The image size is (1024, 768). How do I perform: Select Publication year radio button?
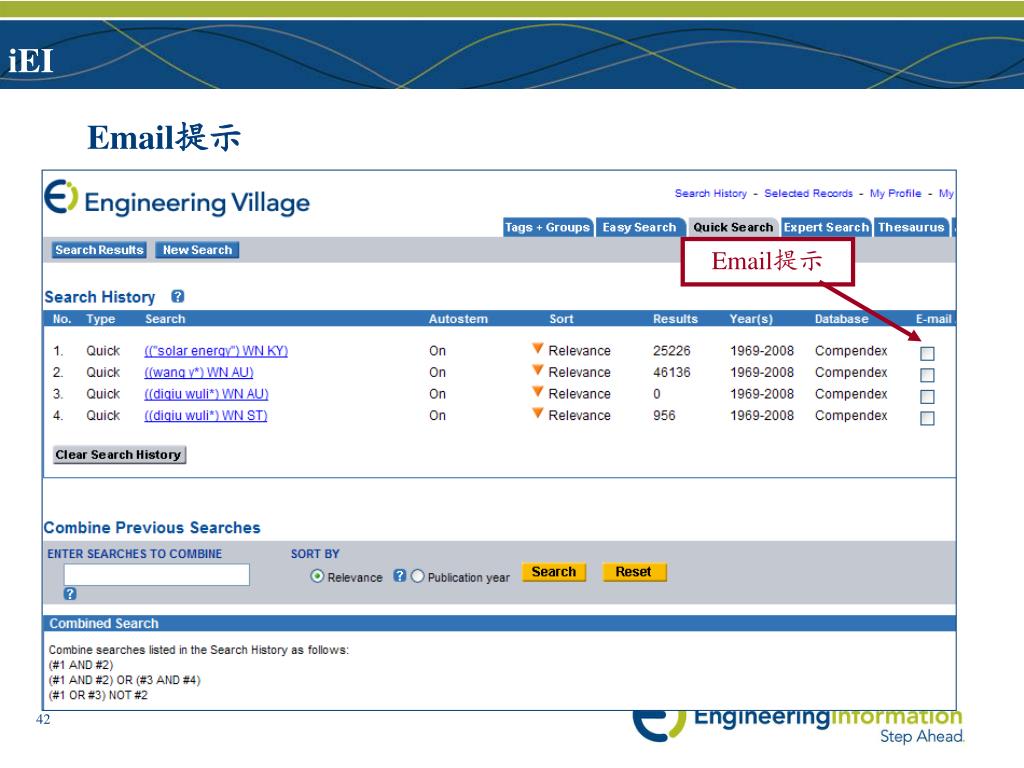pyautogui.click(x=417, y=576)
